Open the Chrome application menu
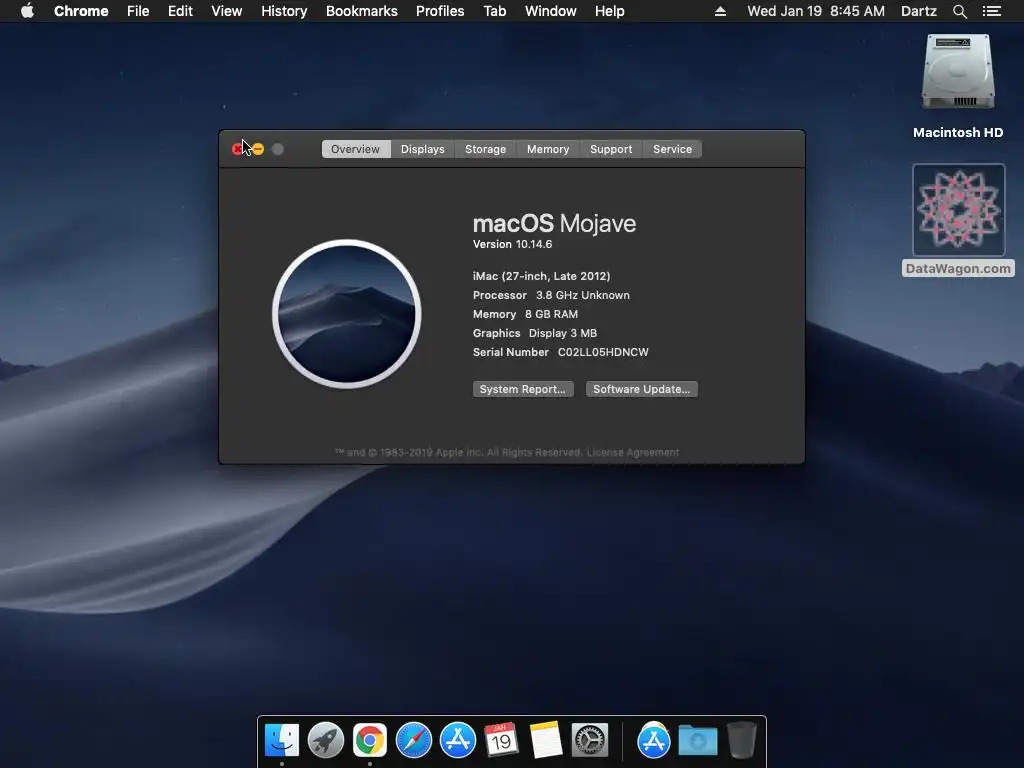Image resolution: width=1024 pixels, height=768 pixels. point(81,11)
